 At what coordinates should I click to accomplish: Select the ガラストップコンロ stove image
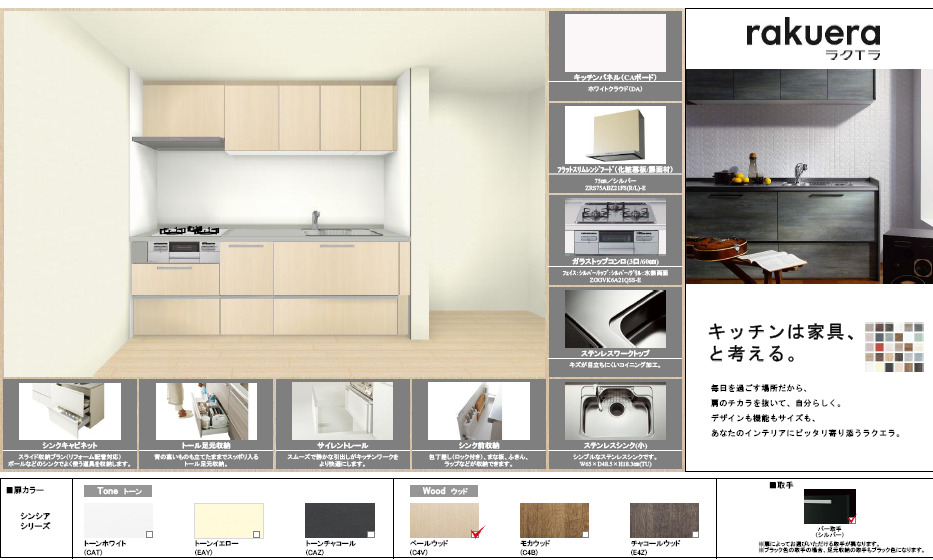pyautogui.click(x=614, y=228)
